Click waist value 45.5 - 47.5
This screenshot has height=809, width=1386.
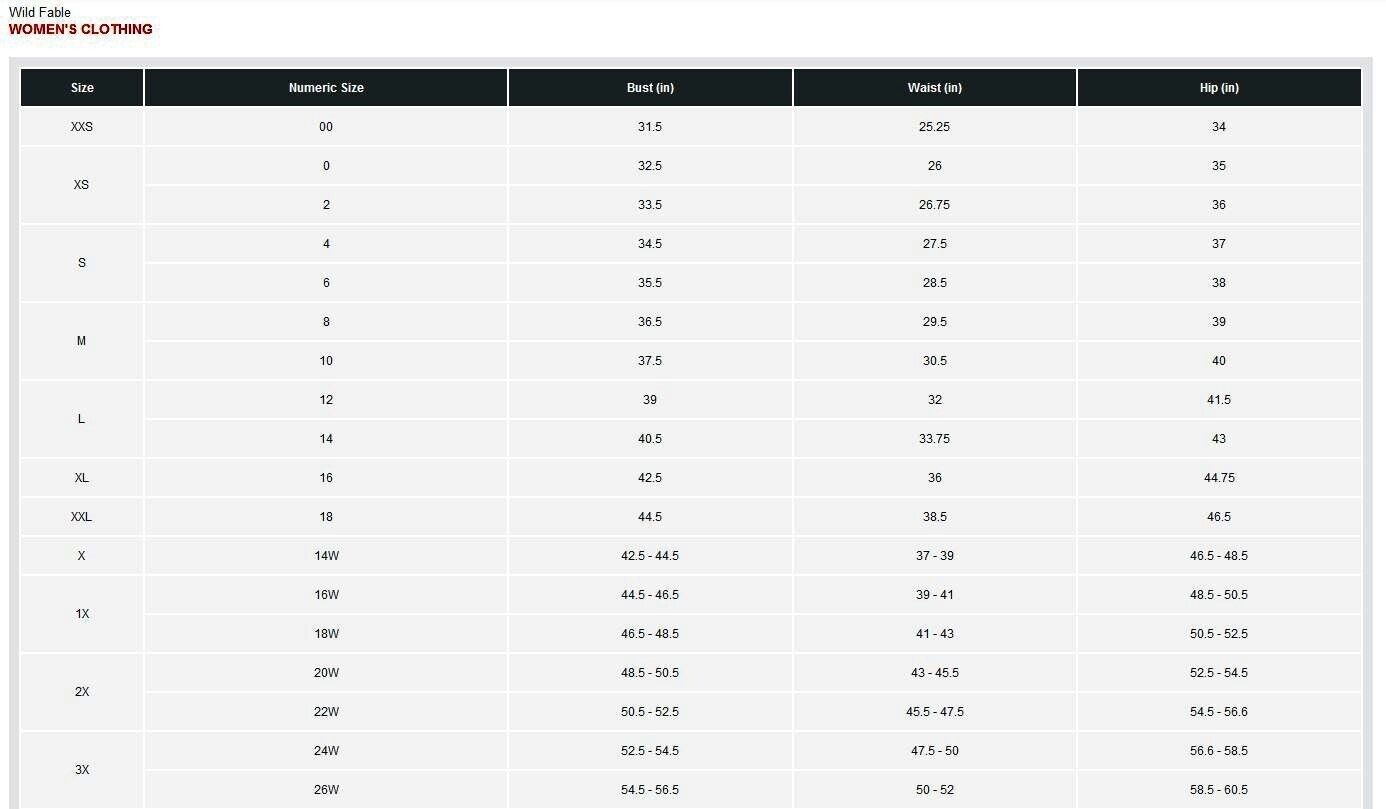click(x=935, y=712)
